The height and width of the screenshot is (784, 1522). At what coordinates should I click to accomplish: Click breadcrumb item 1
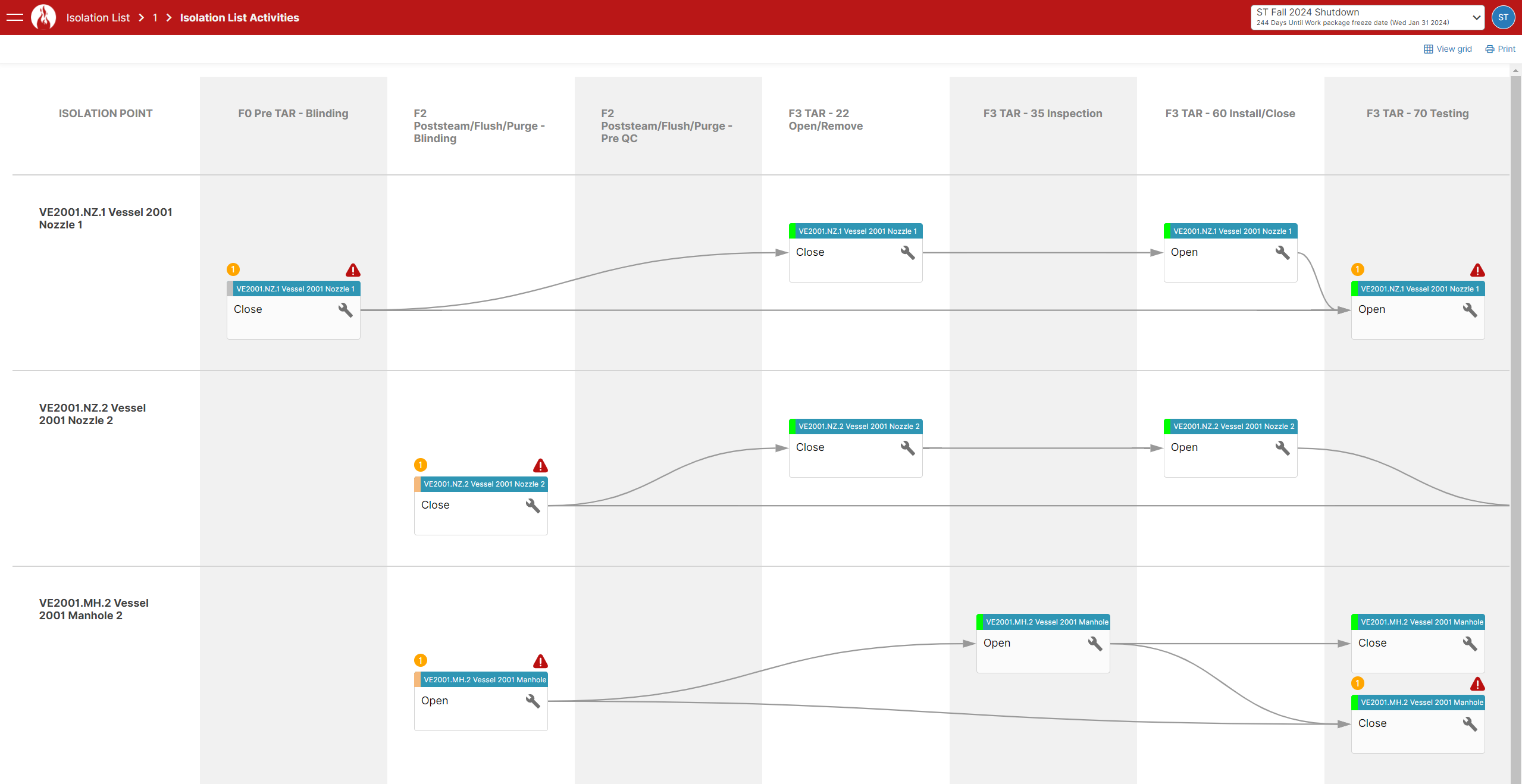click(155, 18)
